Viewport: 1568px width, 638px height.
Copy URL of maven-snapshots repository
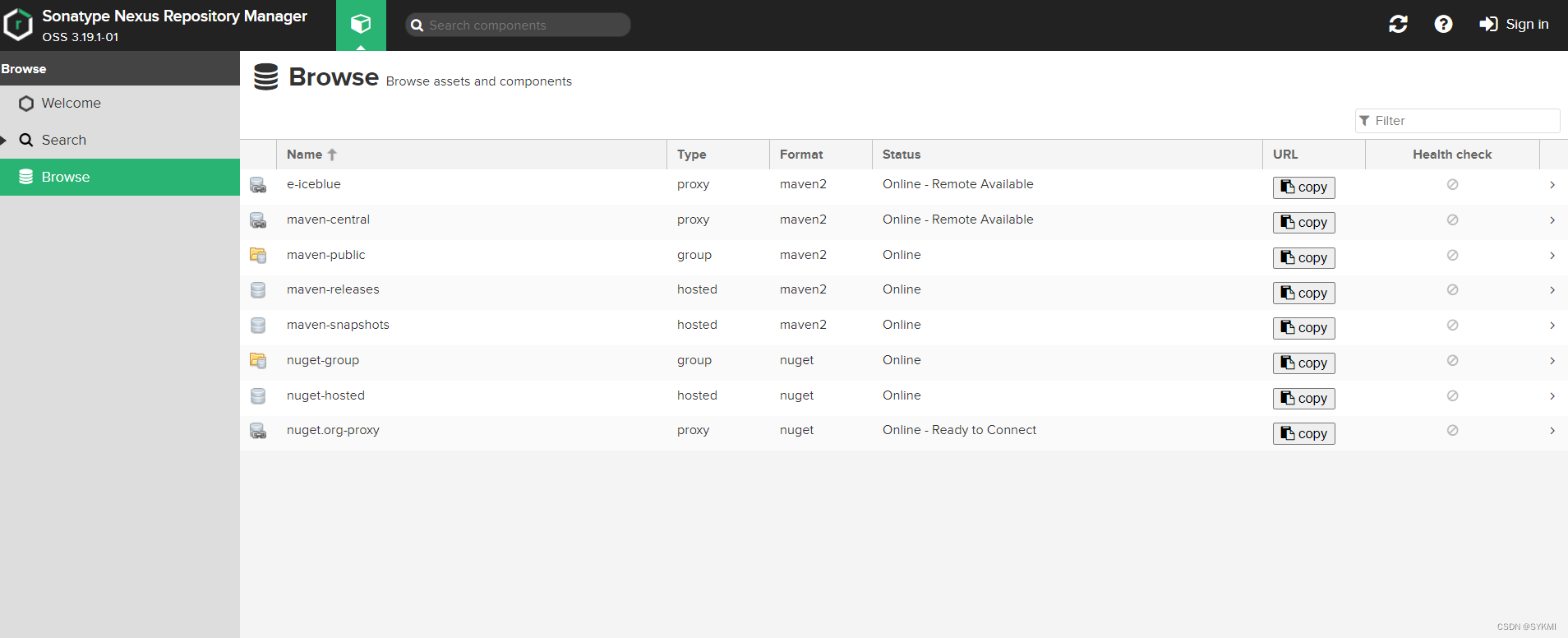(x=1303, y=328)
